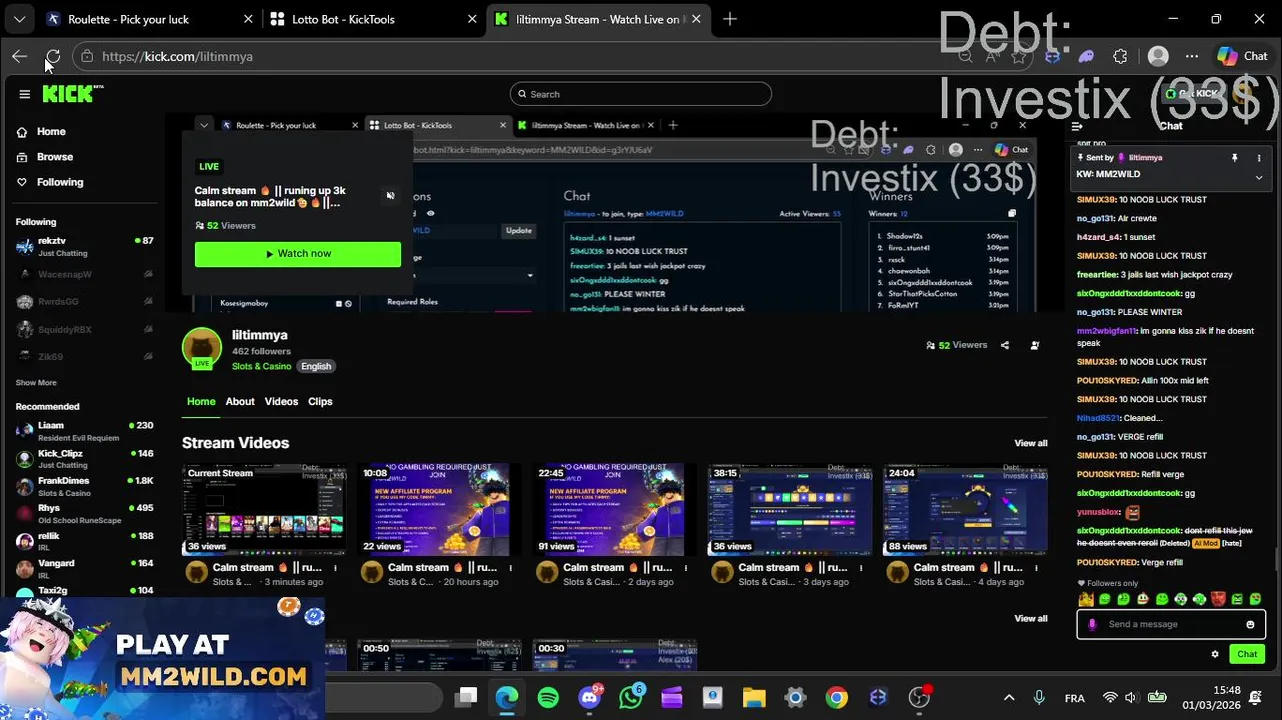Unmute the stream preview speaker icon
1282x720 pixels.
[x=390, y=196]
